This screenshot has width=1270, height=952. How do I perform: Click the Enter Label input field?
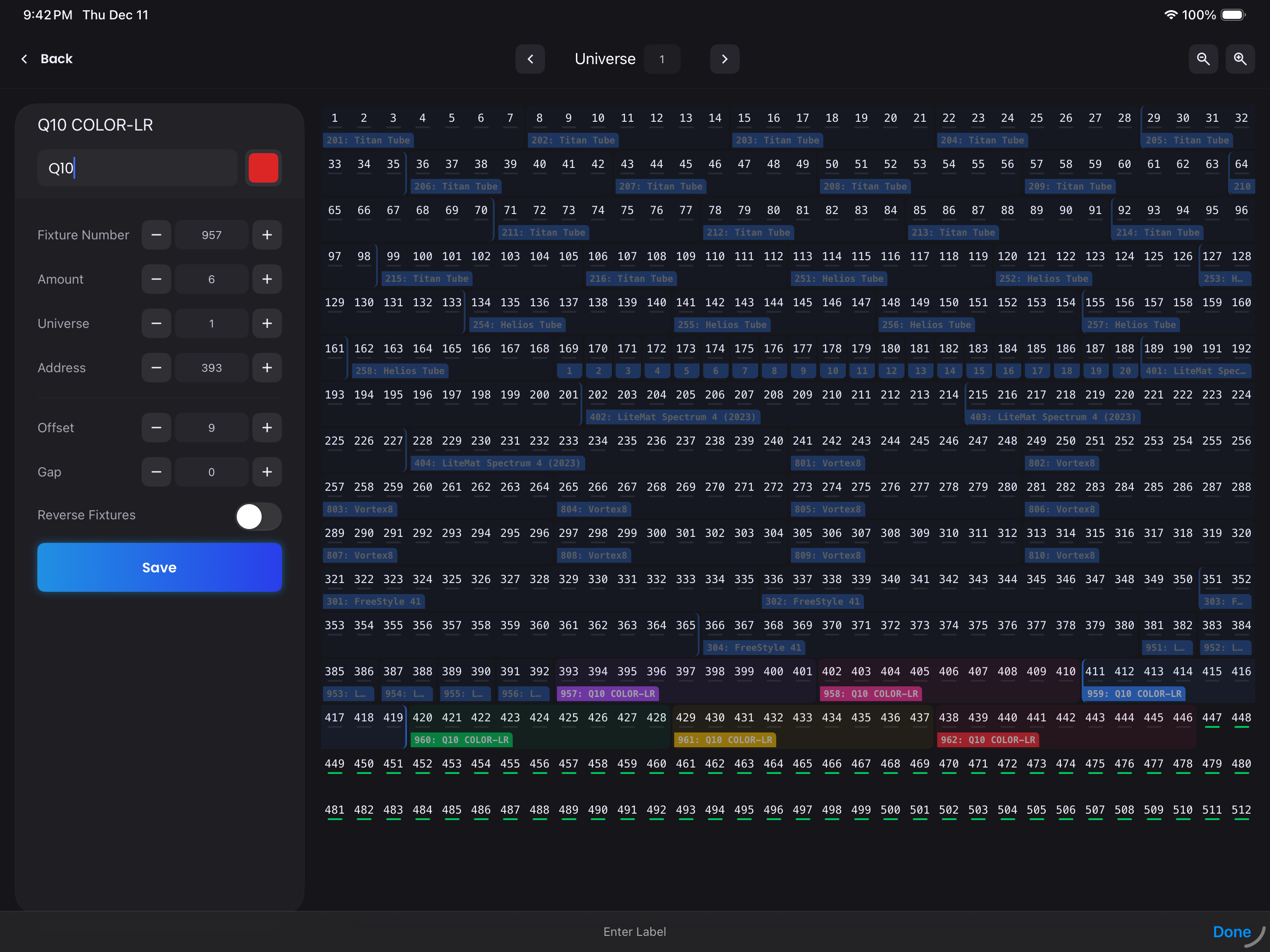tap(635, 931)
